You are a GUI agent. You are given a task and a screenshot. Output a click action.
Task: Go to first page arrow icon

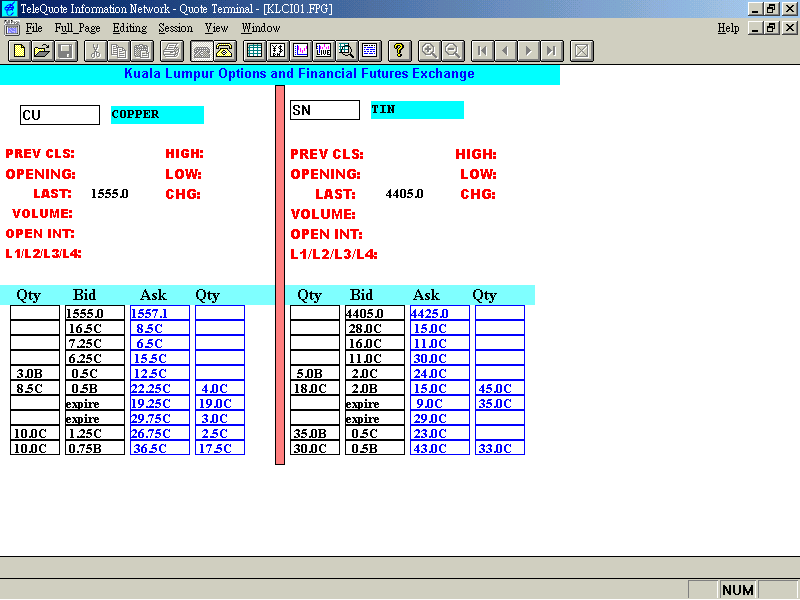482,51
